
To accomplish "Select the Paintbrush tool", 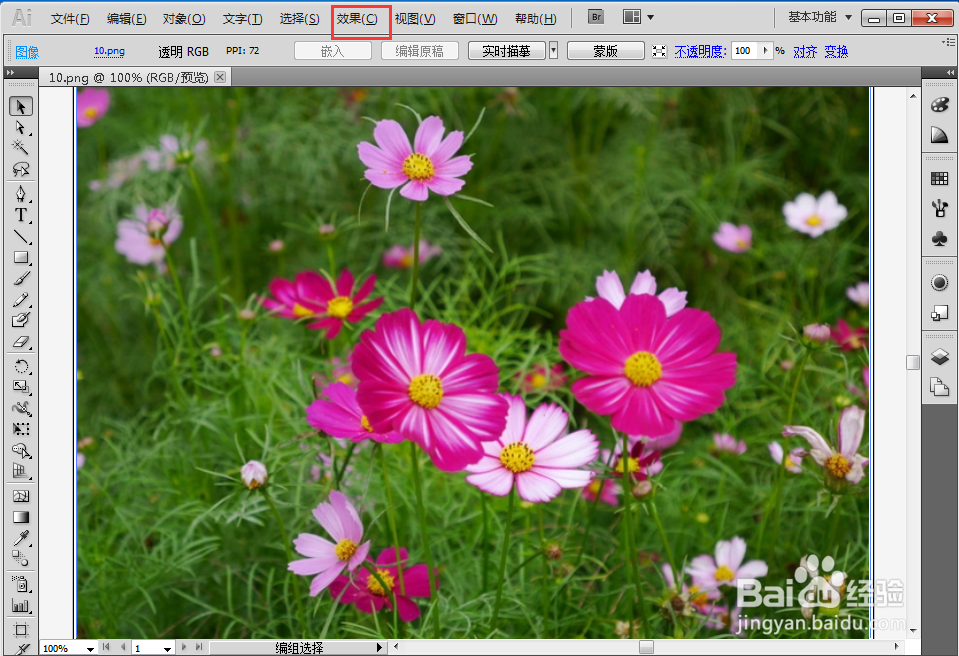I will 21,279.
